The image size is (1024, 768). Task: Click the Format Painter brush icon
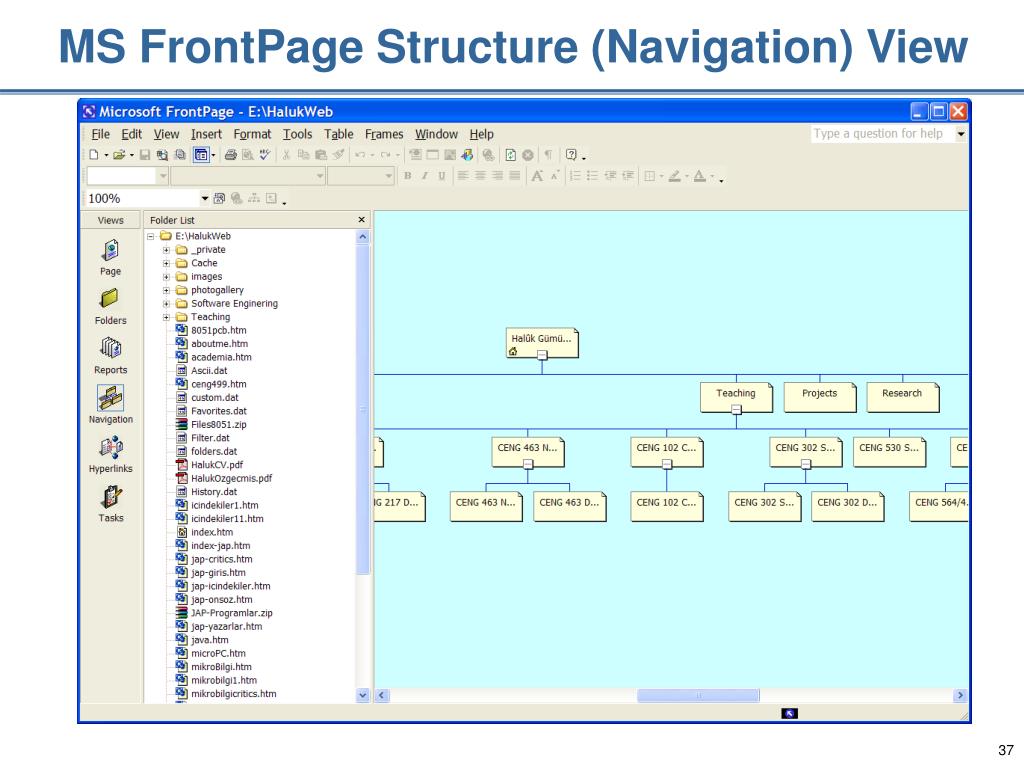(x=338, y=155)
